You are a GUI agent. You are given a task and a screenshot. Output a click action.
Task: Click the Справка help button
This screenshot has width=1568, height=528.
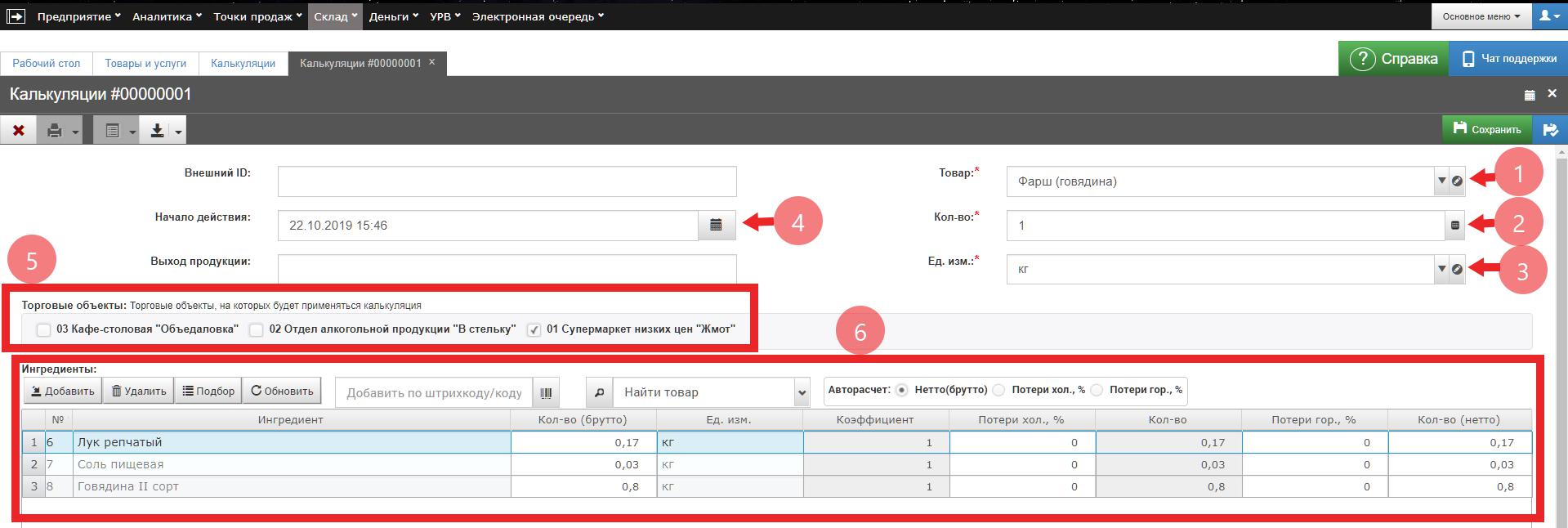pos(1393,59)
